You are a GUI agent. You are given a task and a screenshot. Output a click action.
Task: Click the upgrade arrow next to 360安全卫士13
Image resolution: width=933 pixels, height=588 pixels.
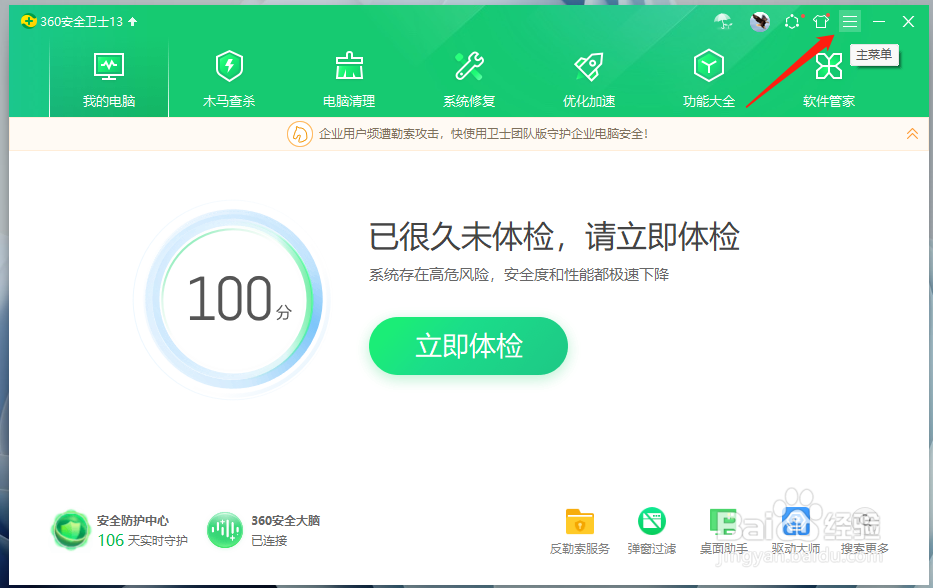[x=133, y=21]
